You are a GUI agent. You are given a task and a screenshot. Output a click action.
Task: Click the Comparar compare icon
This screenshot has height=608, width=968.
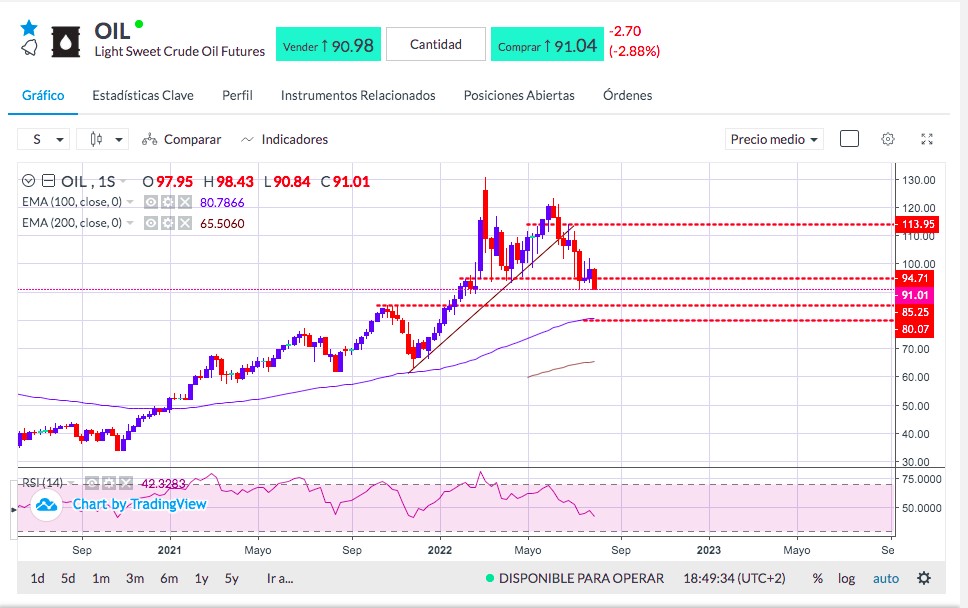(149, 140)
